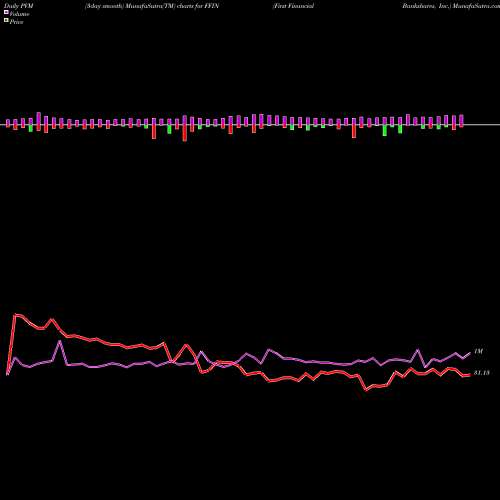Click the Price legend color swatch
The image size is (500, 500).
pyautogui.click(x=6, y=20)
